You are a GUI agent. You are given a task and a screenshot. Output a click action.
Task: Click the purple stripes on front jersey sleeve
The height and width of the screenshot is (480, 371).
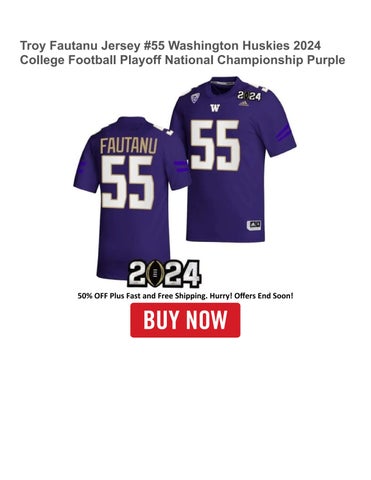click(284, 133)
